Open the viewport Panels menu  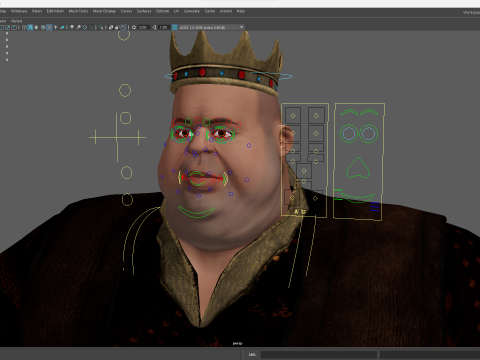[16, 21]
